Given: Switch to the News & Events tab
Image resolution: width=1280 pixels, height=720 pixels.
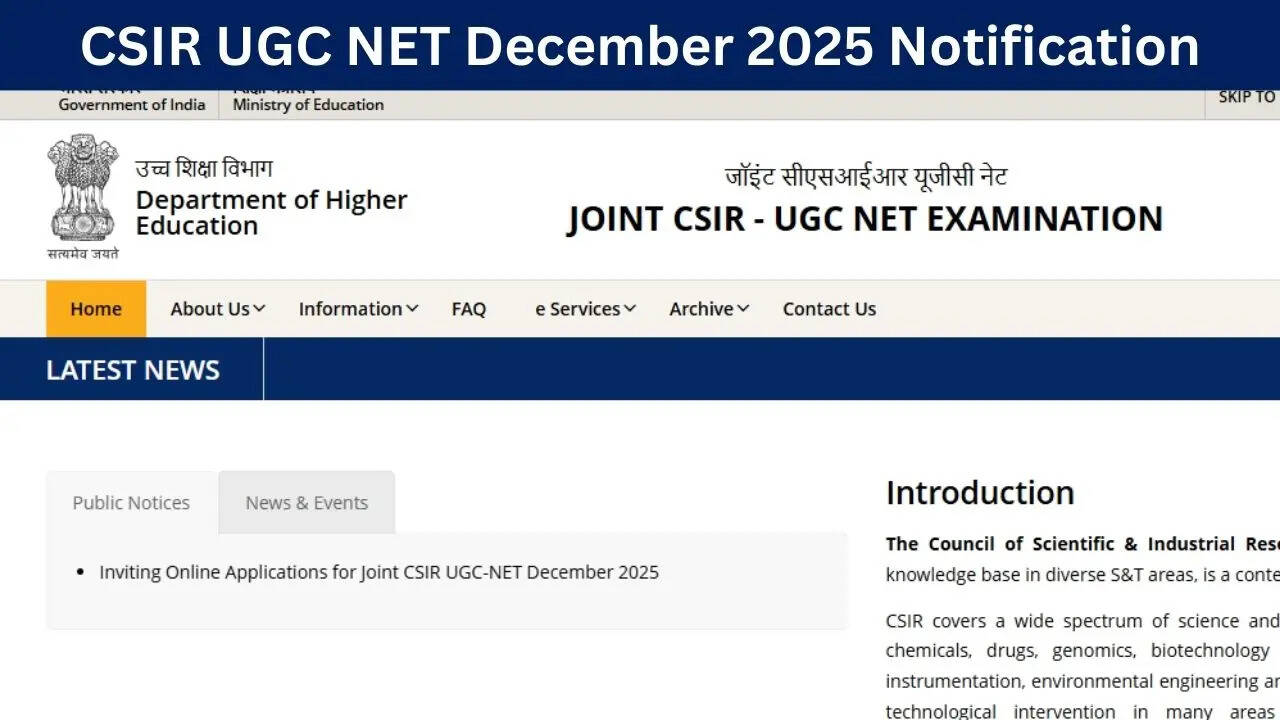Looking at the screenshot, I should click(307, 503).
